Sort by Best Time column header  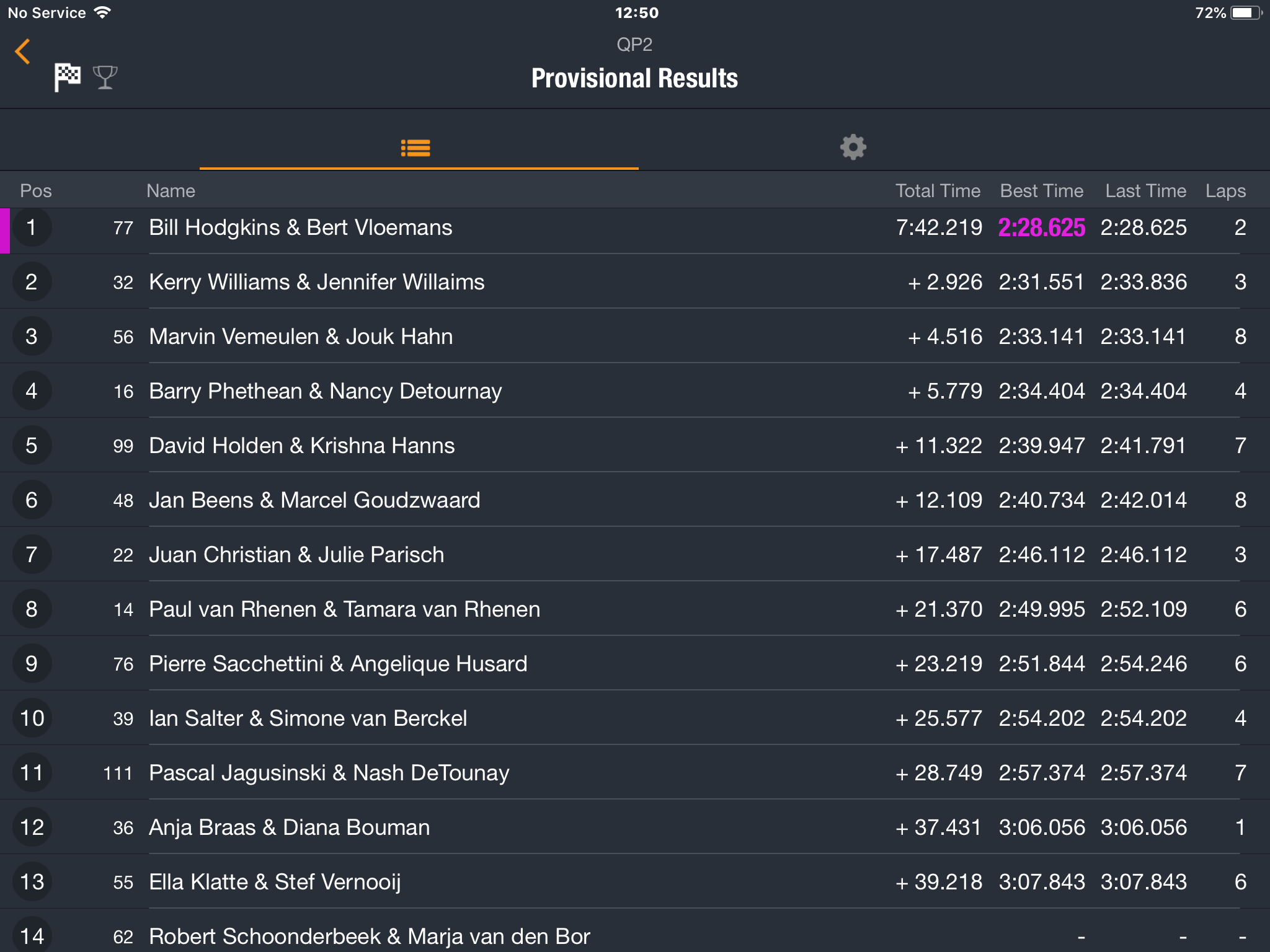(x=1042, y=191)
